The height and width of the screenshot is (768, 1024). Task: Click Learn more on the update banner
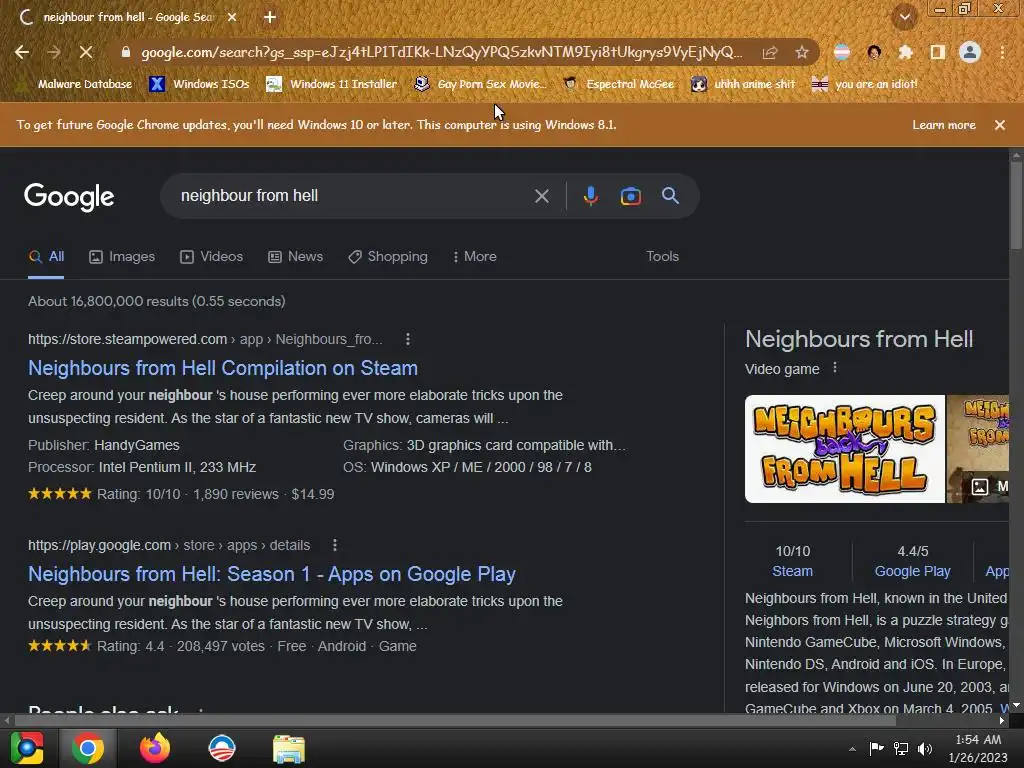pyautogui.click(x=944, y=125)
